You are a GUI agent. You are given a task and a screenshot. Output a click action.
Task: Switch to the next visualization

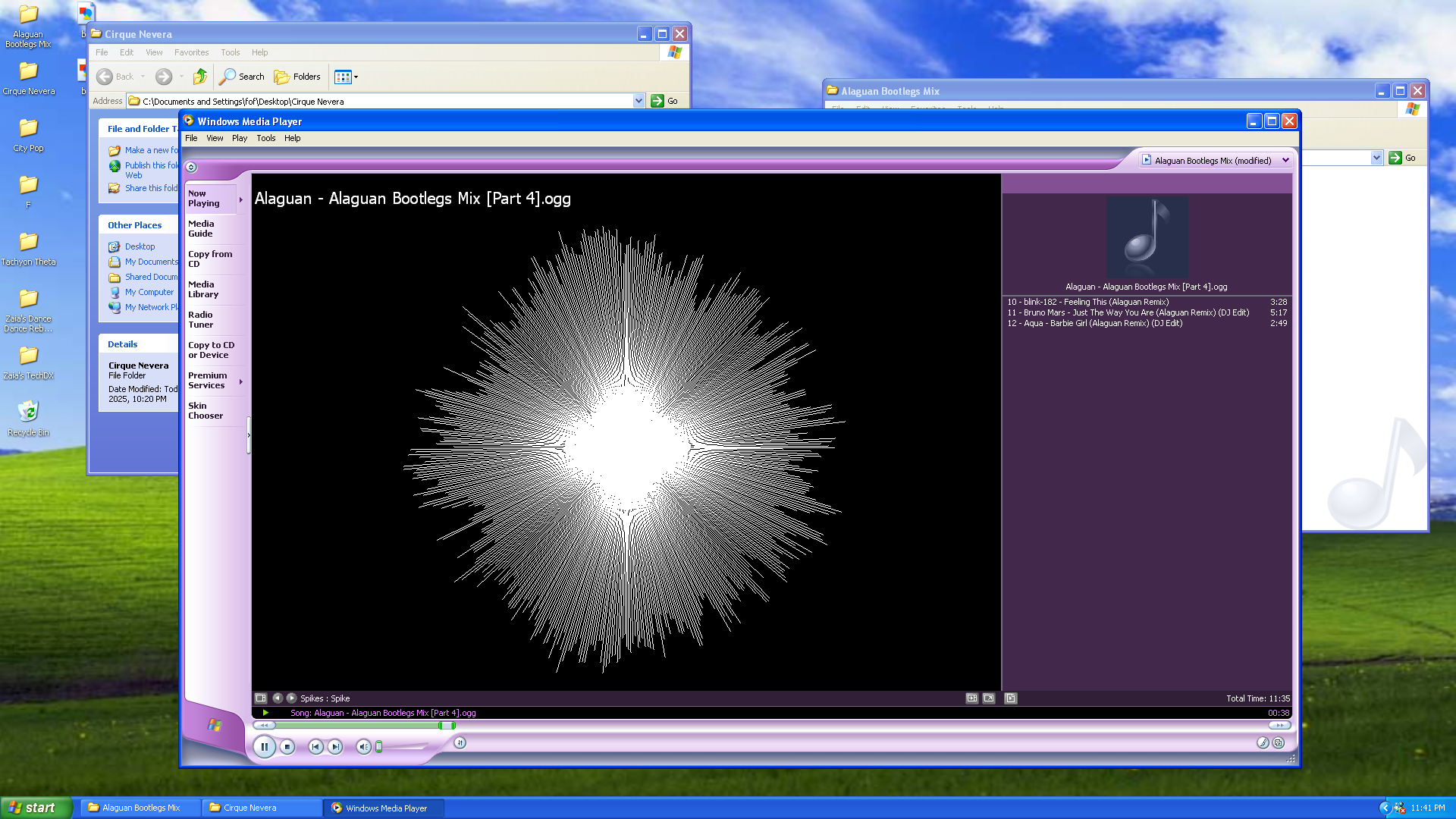291,698
